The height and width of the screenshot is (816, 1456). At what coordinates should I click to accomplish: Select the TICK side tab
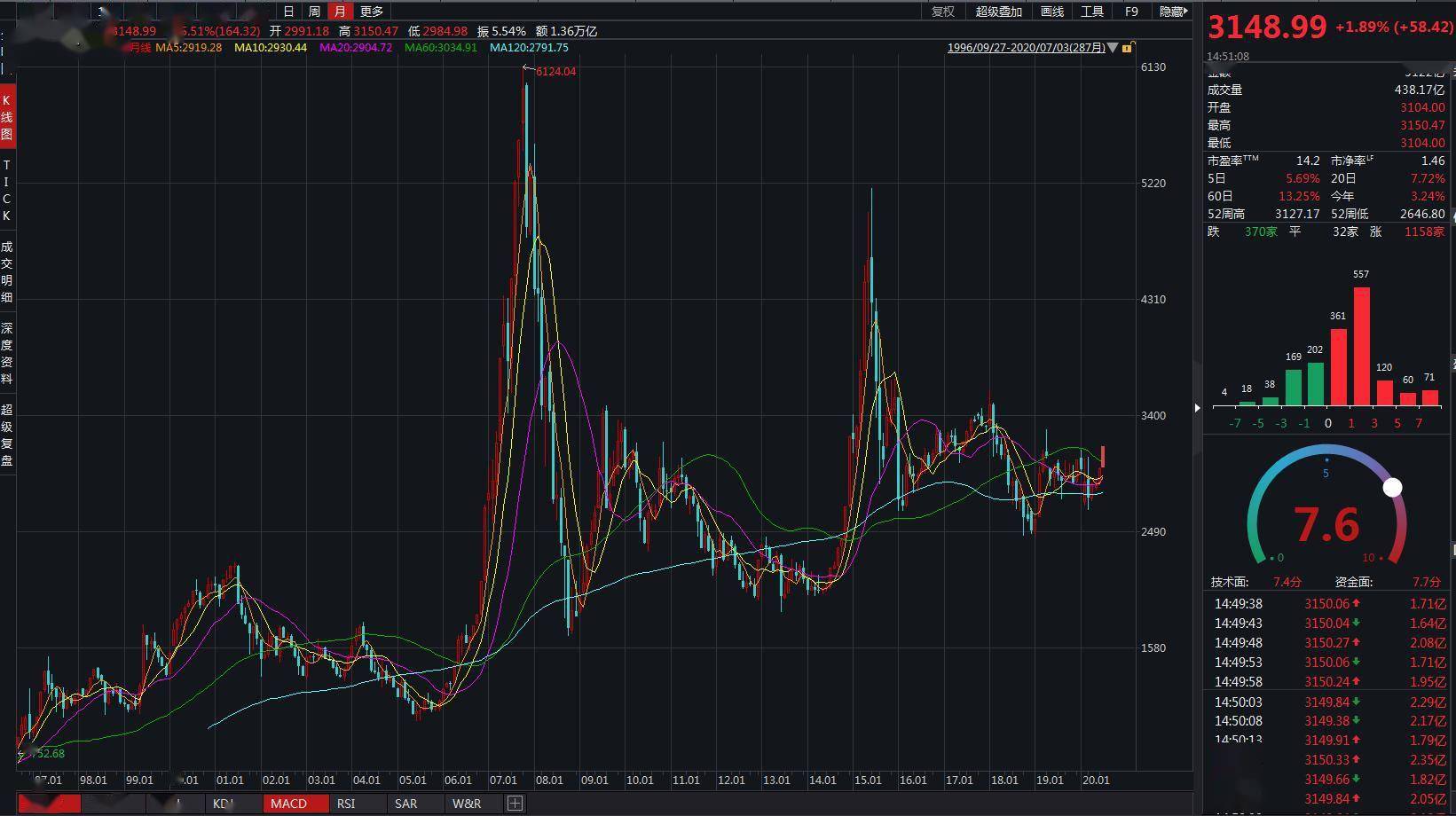tap(7, 191)
